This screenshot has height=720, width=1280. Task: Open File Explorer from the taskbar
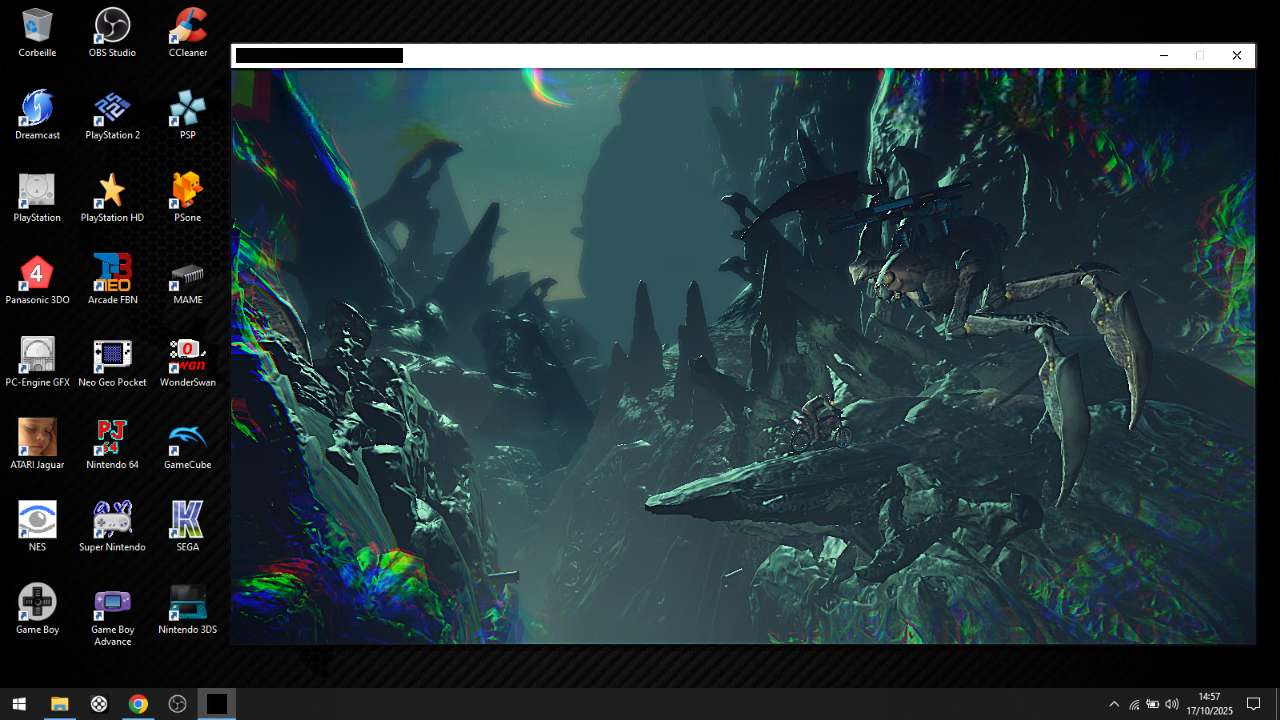tap(59, 704)
